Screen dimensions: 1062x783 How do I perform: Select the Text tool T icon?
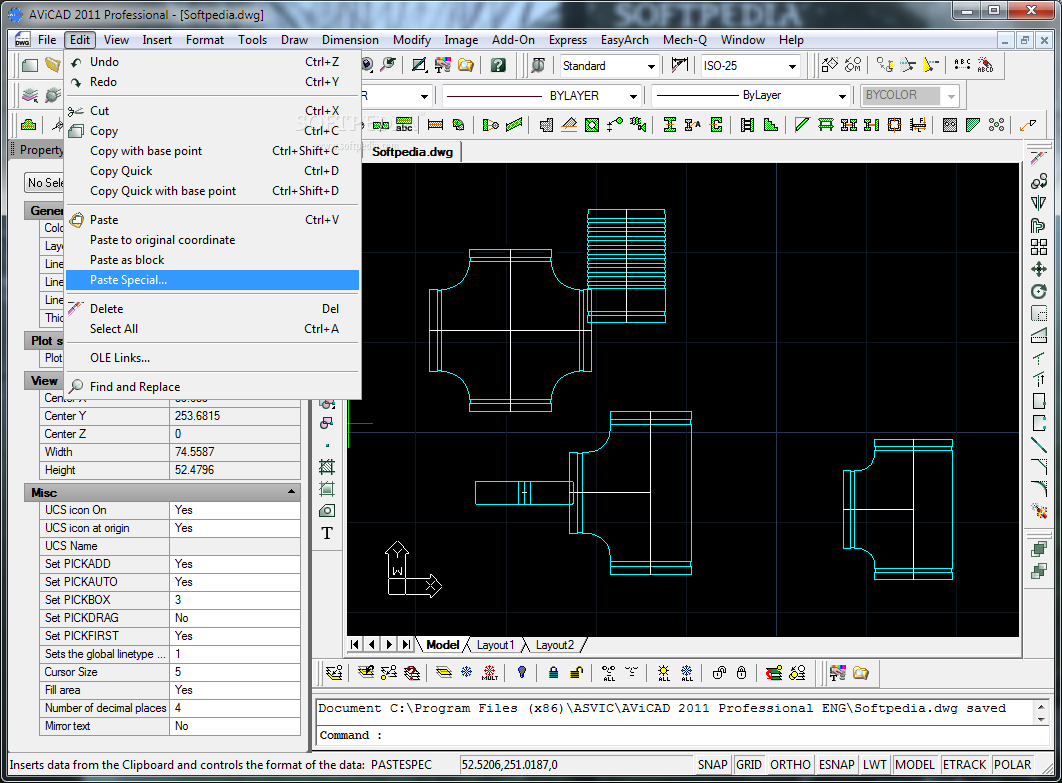327,533
